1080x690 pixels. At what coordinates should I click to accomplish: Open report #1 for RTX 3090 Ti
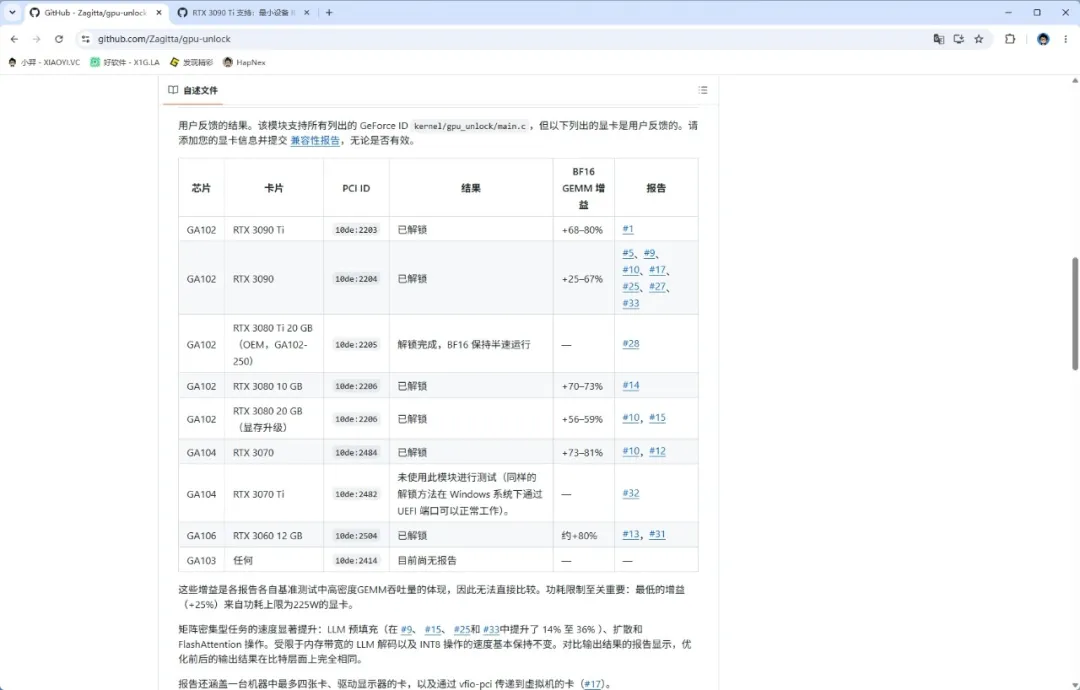tap(627, 229)
